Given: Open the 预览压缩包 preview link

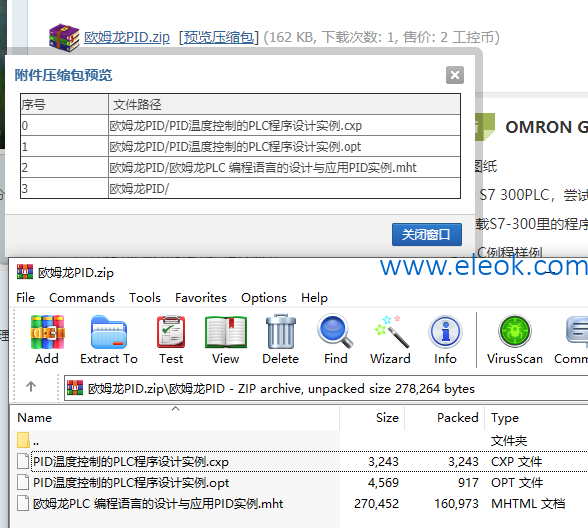Looking at the screenshot, I should (x=219, y=38).
